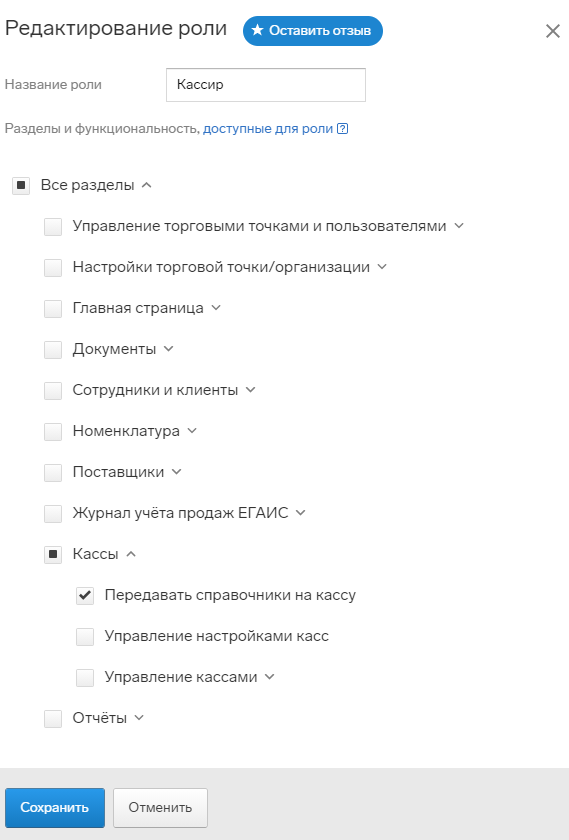Close the role editing dialog with X
The height and width of the screenshot is (840, 569).
tap(552, 31)
